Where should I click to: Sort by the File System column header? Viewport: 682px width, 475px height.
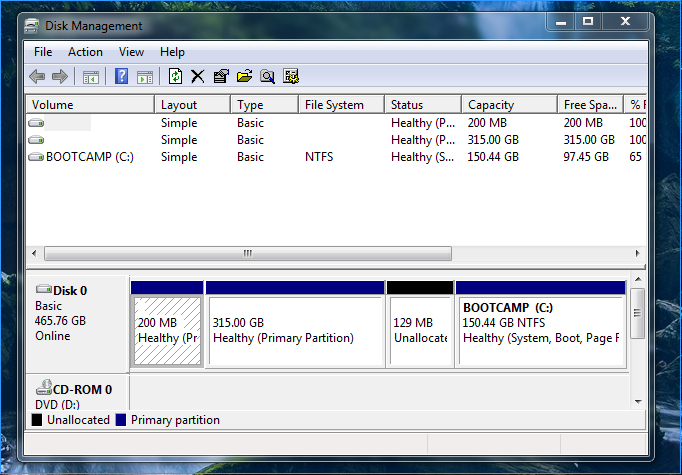tap(341, 105)
